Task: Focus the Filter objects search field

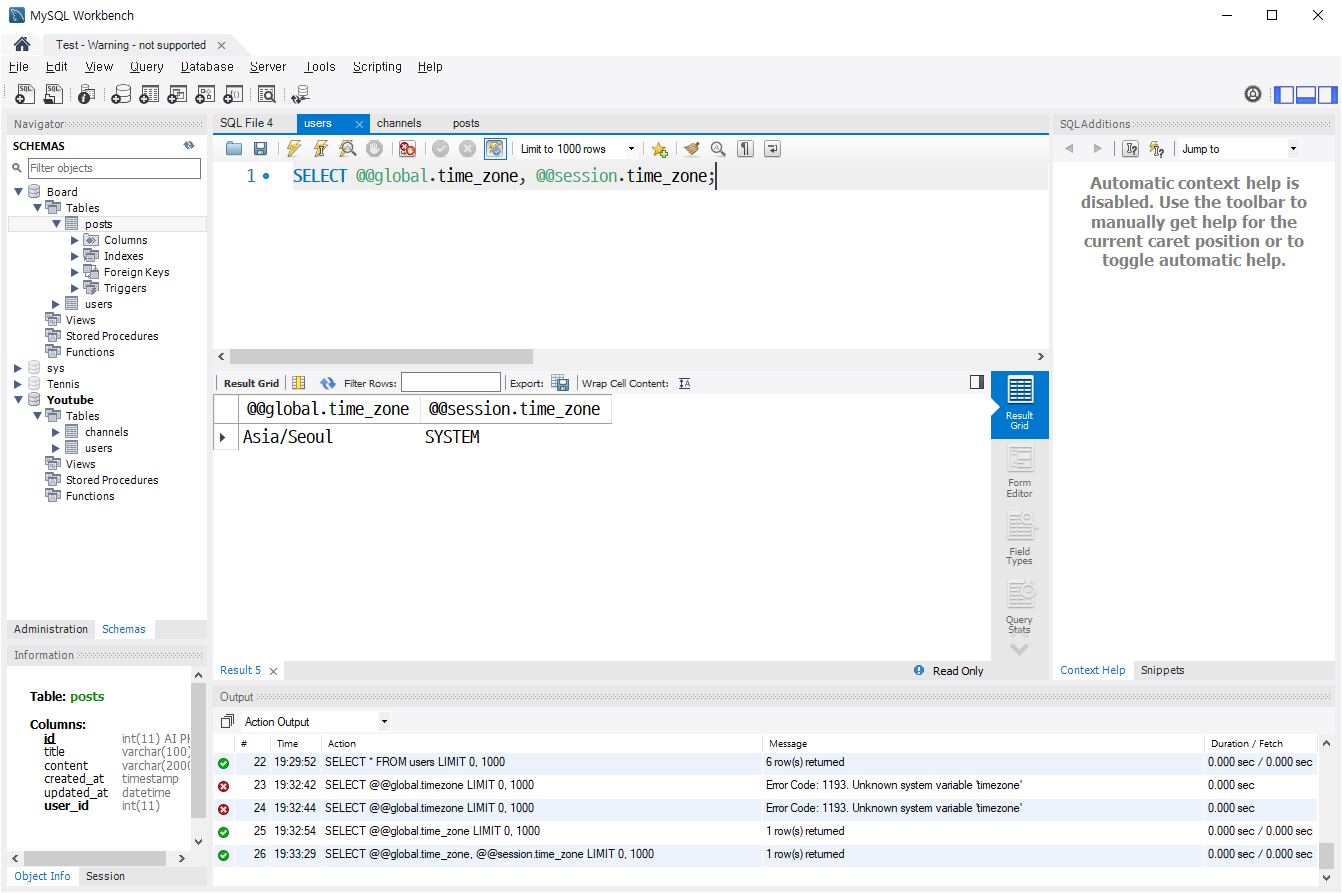Action: [x=114, y=168]
